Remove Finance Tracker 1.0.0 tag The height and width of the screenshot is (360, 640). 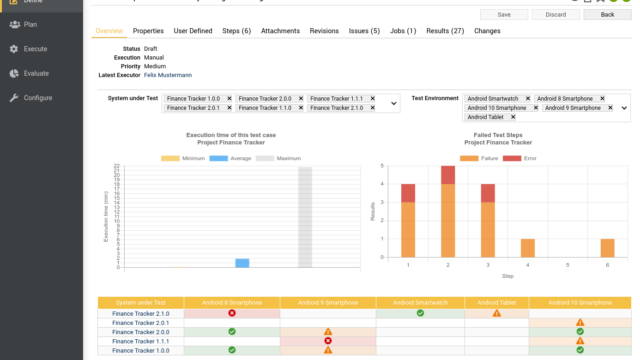click(229, 98)
